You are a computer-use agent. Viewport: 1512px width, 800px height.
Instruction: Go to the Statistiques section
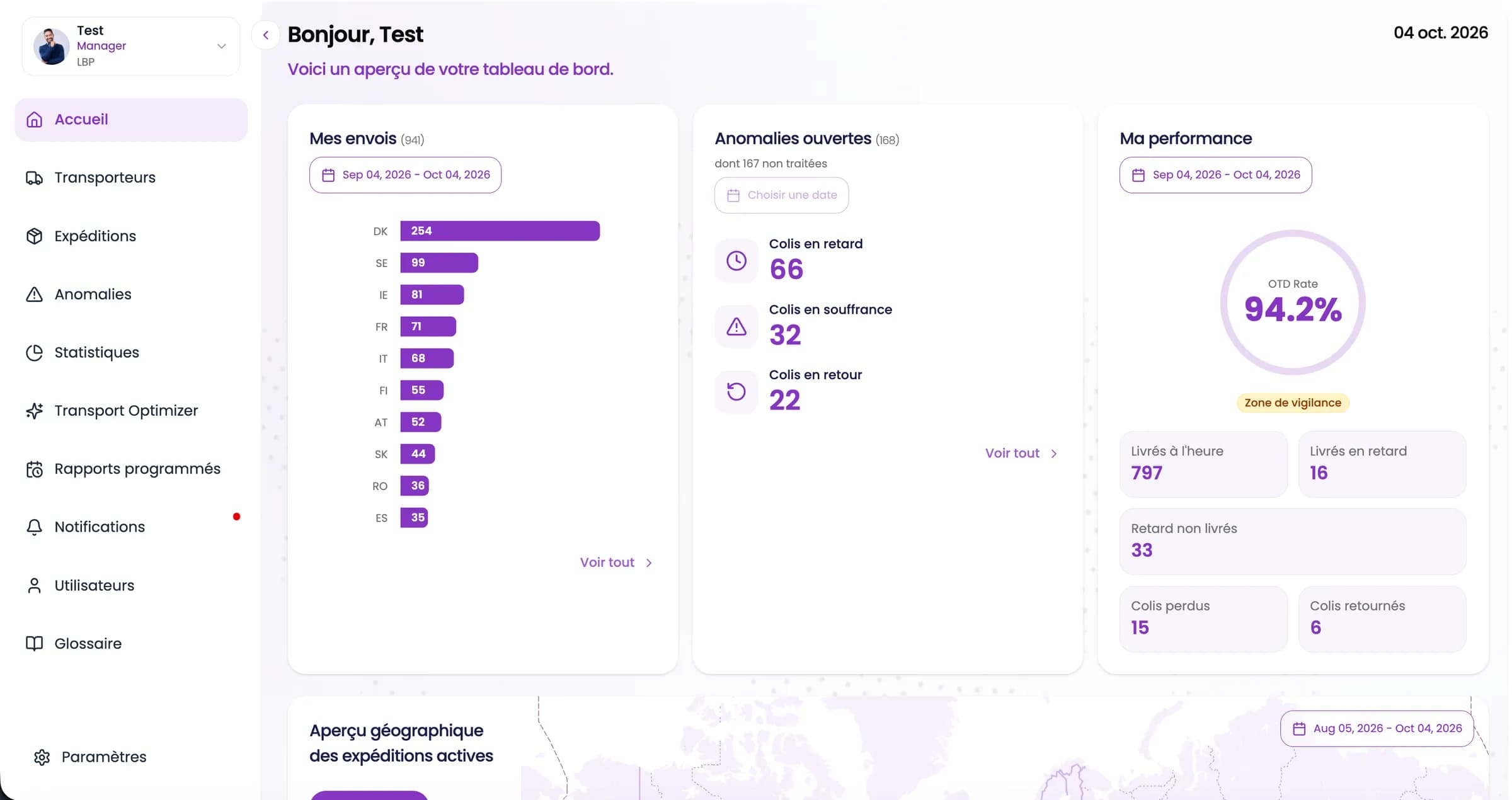coord(131,353)
